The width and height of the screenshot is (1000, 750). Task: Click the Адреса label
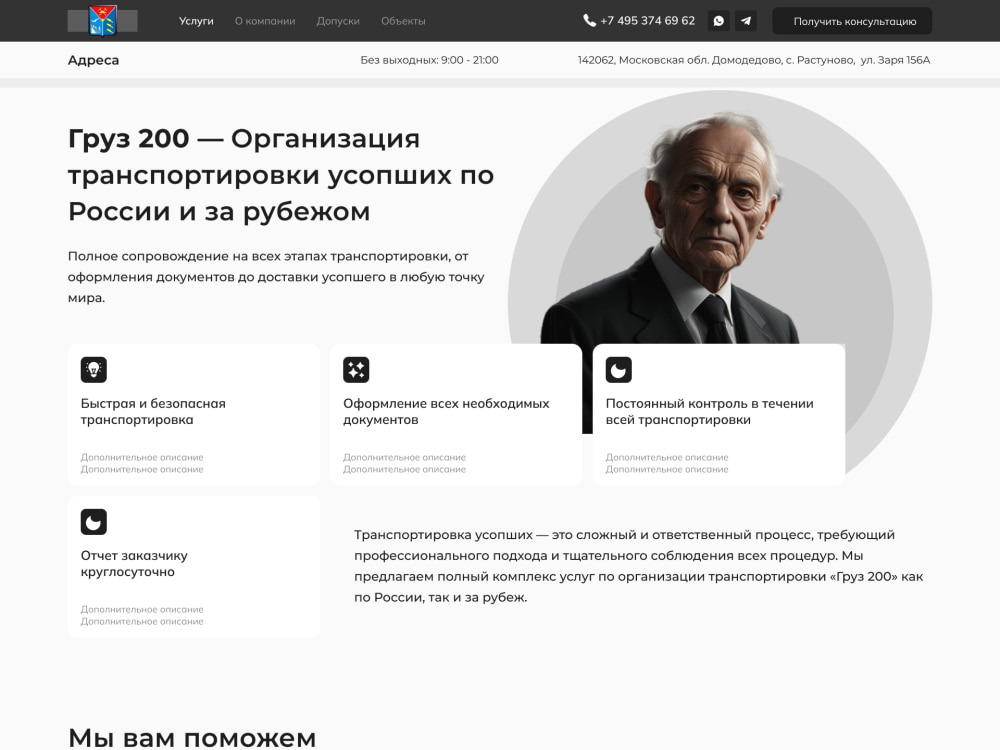[93, 60]
